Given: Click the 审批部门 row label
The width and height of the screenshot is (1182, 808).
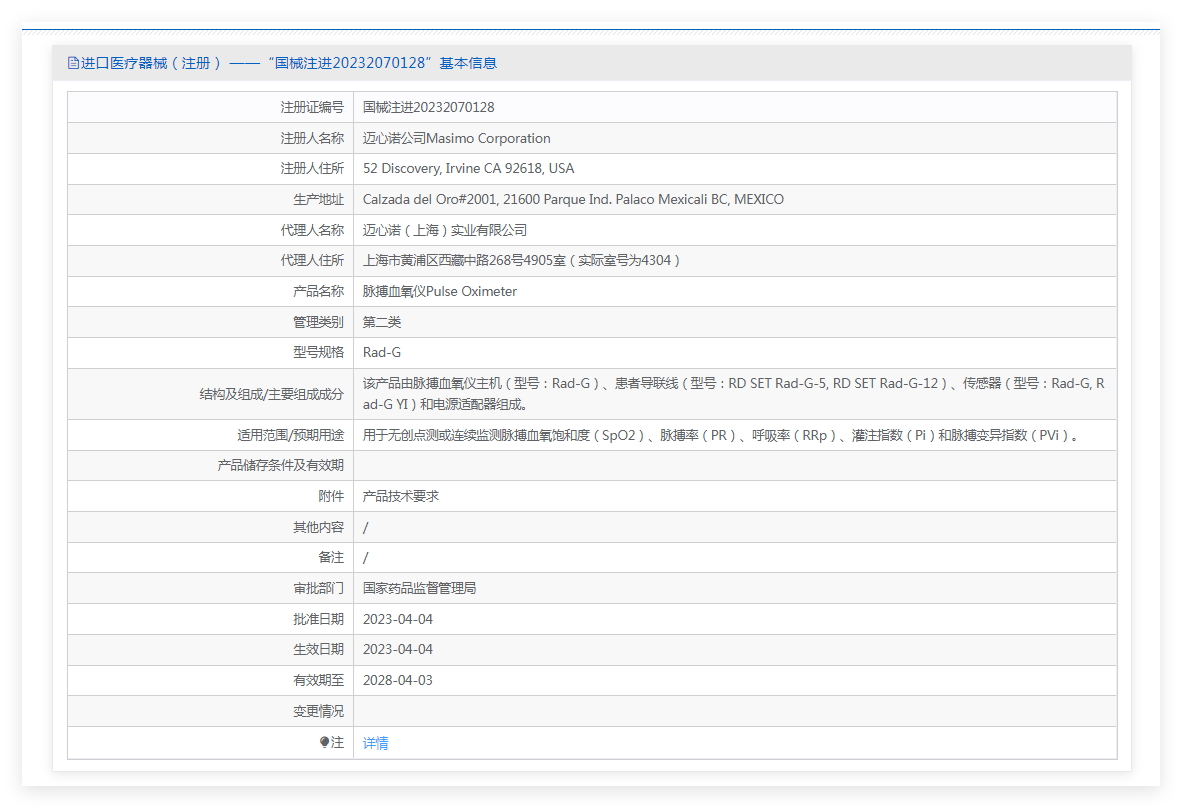Looking at the screenshot, I should 318,588.
